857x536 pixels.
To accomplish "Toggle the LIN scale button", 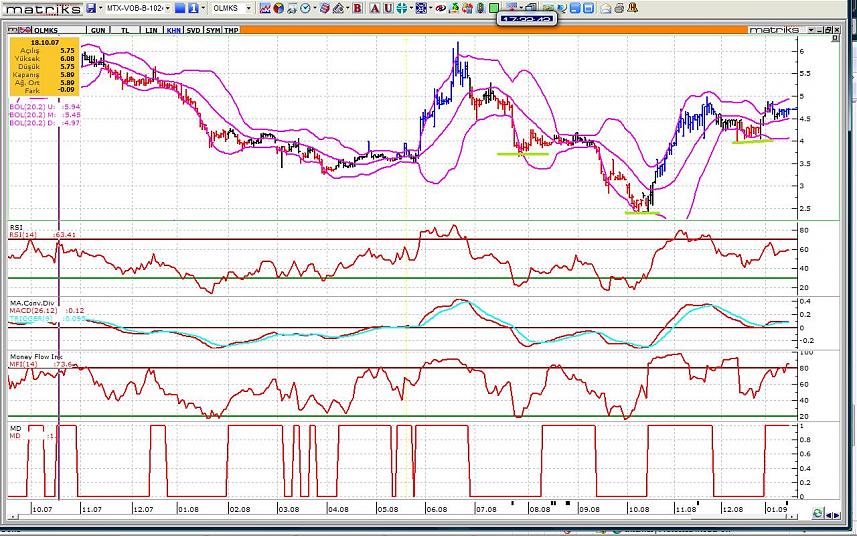I will point(151,30).
